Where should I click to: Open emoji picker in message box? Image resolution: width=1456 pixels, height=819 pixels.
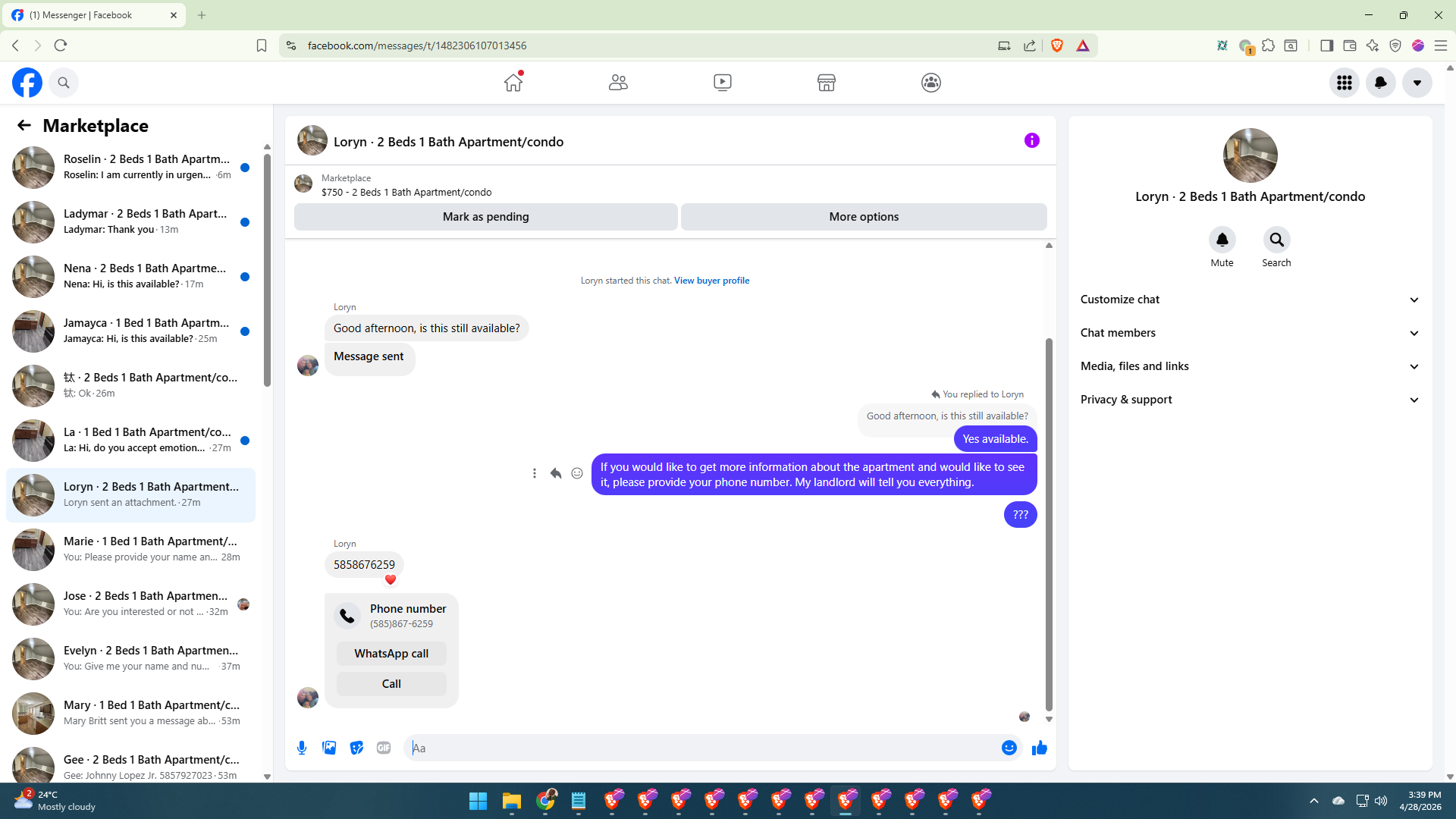(x=1009, y=748)
